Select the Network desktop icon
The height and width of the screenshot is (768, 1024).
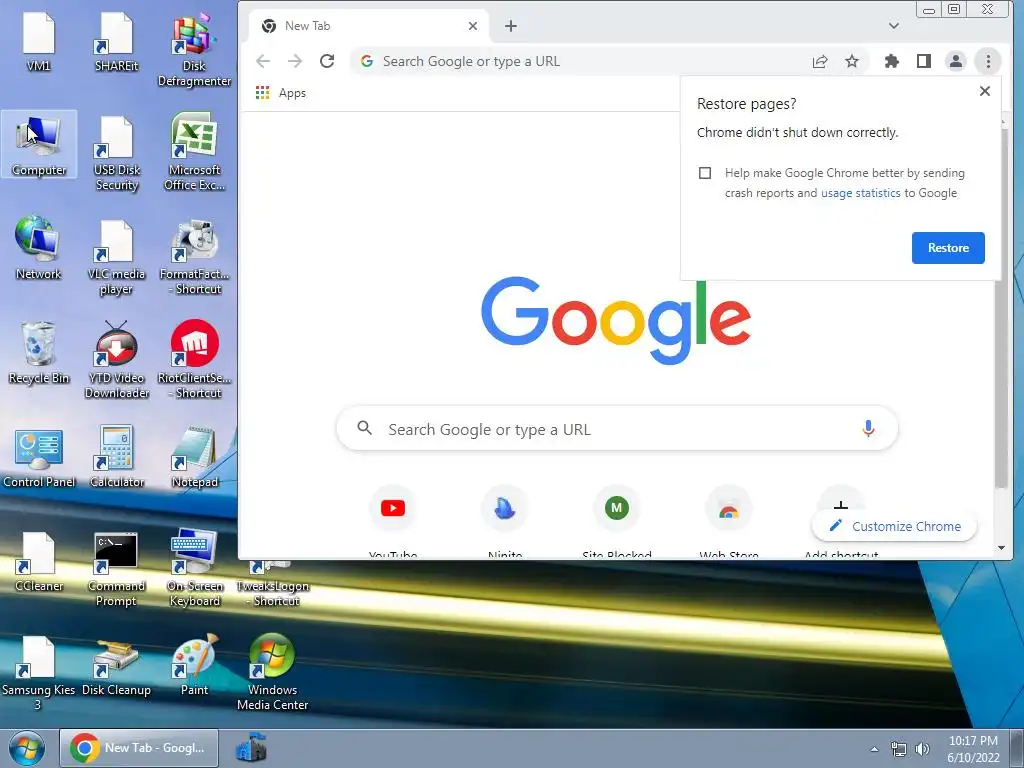(x=39, y=248)
